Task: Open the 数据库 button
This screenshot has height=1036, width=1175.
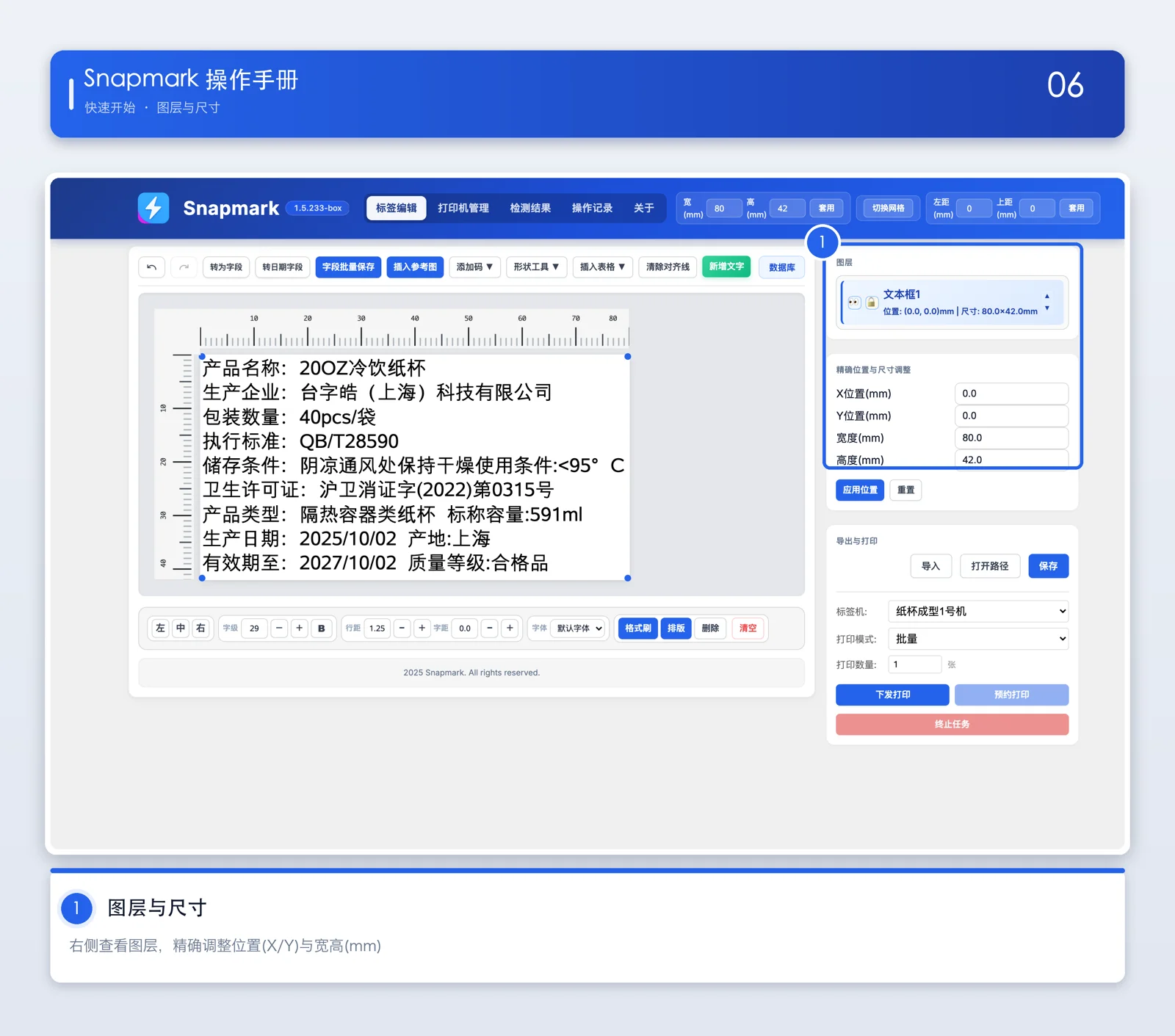Action: 782,267
